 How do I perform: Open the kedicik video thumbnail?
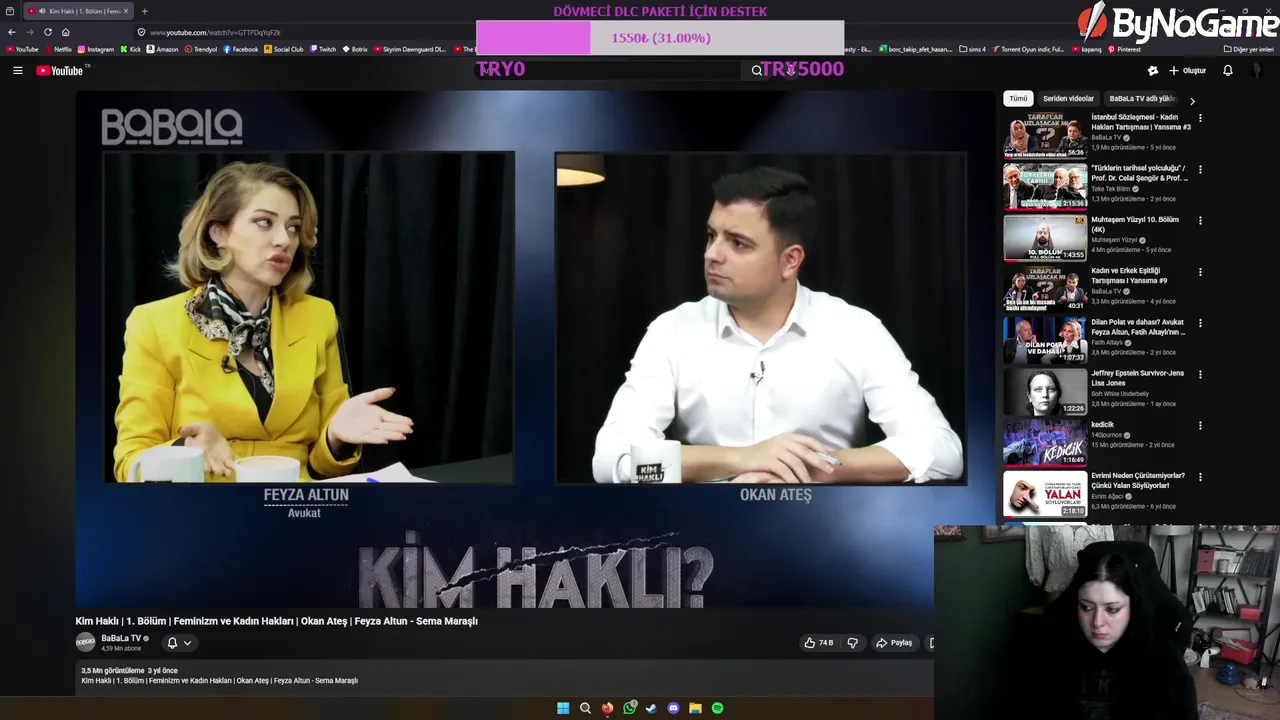(1045, 443)
